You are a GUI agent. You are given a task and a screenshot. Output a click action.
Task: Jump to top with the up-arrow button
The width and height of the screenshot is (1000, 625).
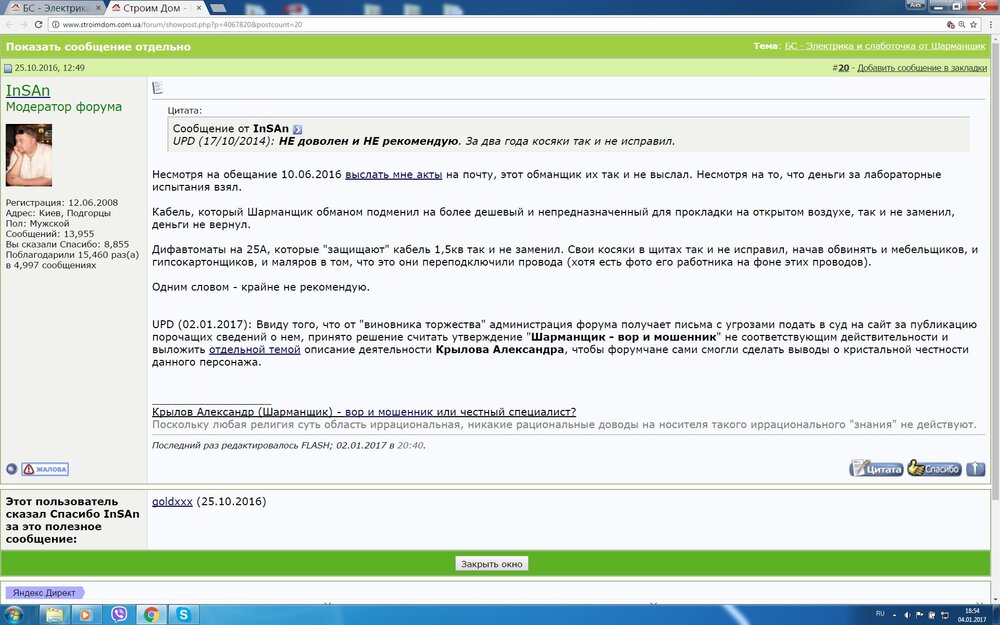coord(975,469)
